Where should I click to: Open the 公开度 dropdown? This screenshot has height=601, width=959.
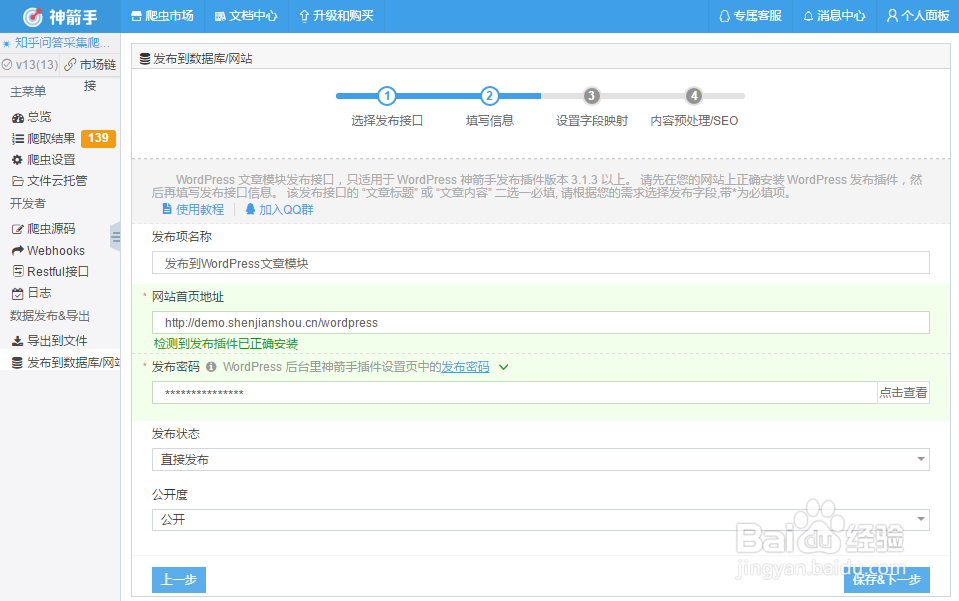click(x=541, y=520)
